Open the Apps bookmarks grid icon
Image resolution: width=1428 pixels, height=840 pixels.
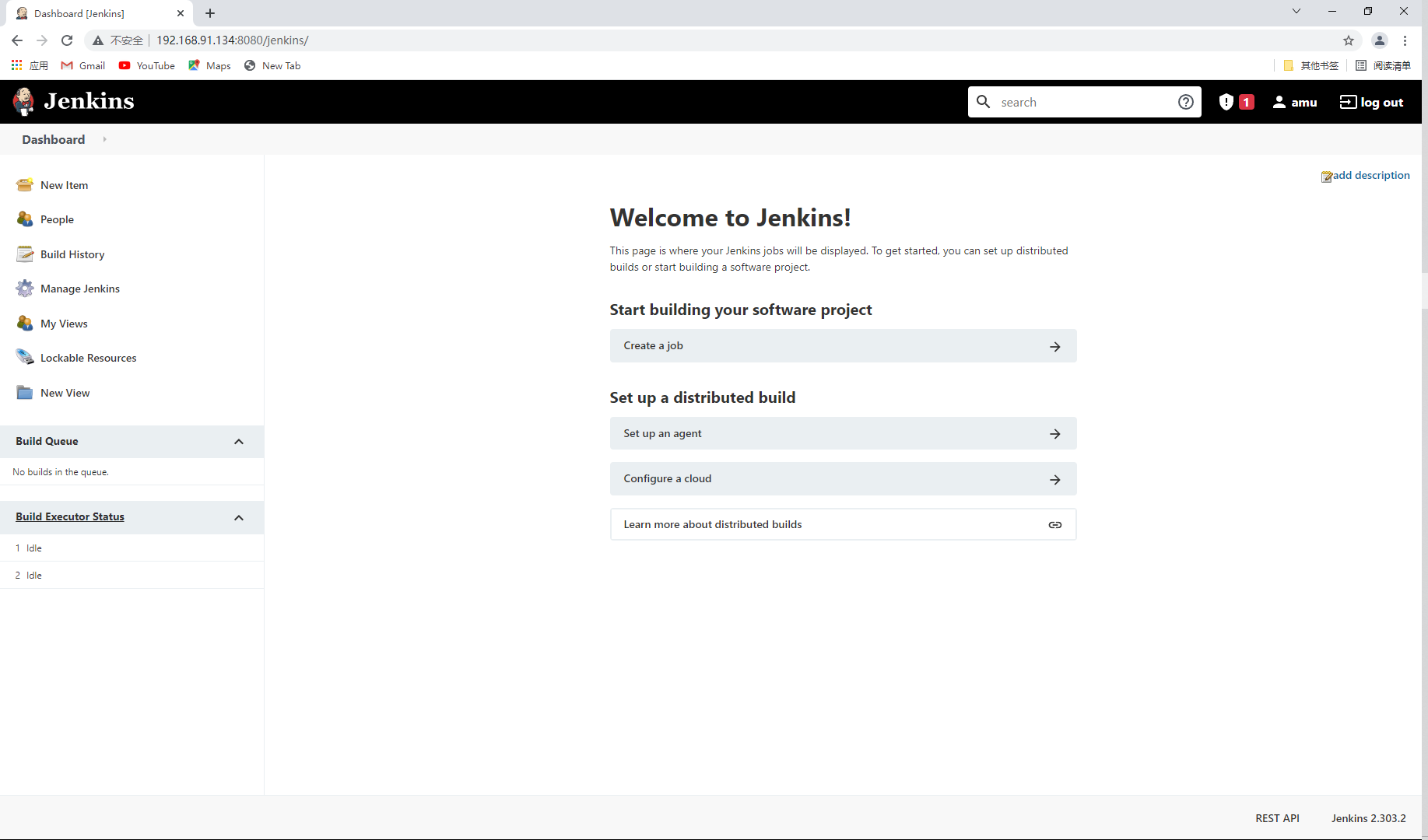[x=16, y=65]
